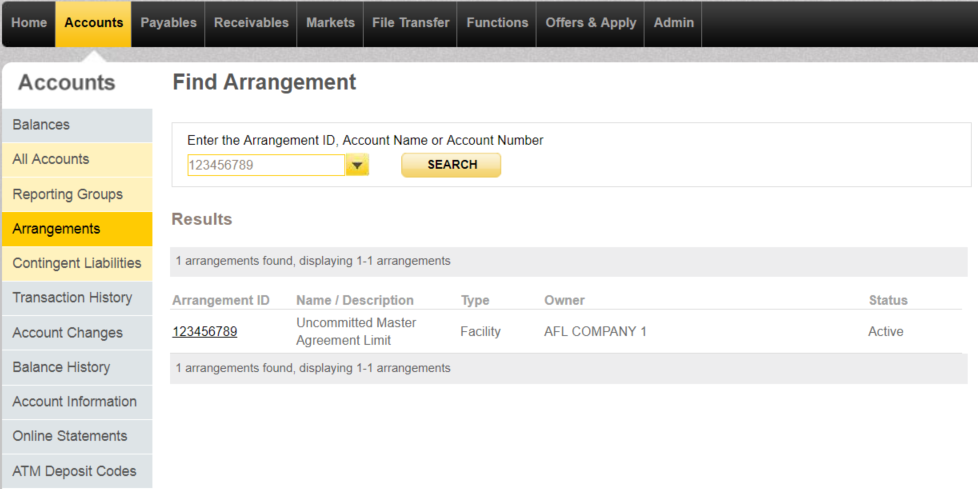Viewport: 978px width, 489px height.
Task: Select Balances in the sidebar
Action: (77, 125)
